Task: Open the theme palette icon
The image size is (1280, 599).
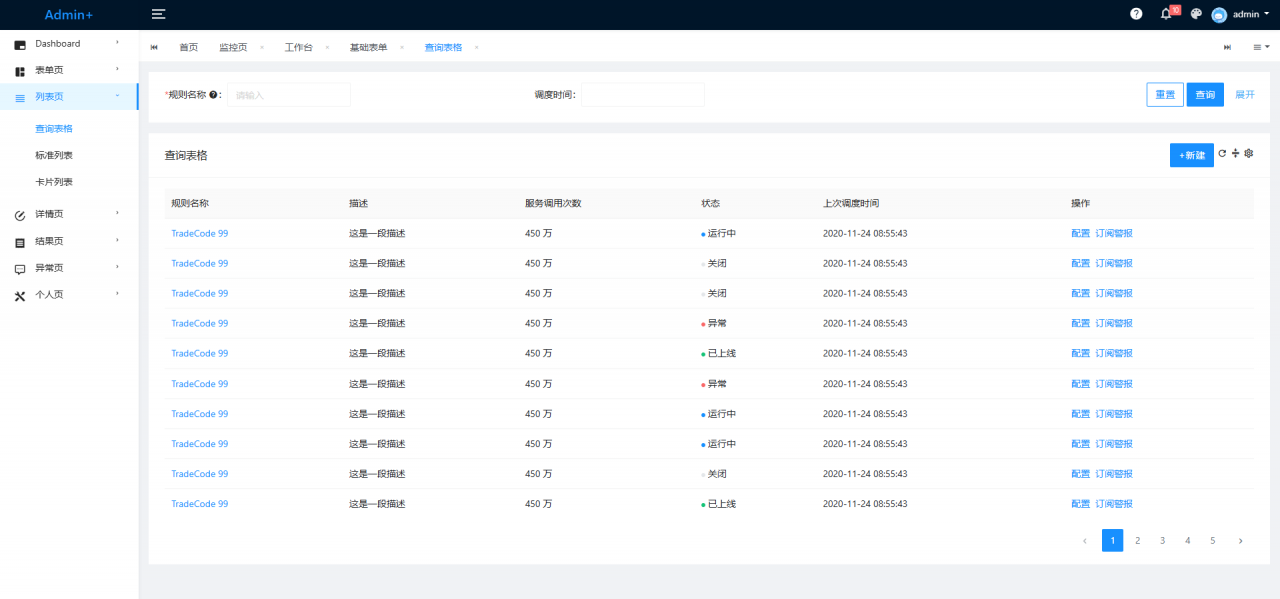Action: point(1195,14)
